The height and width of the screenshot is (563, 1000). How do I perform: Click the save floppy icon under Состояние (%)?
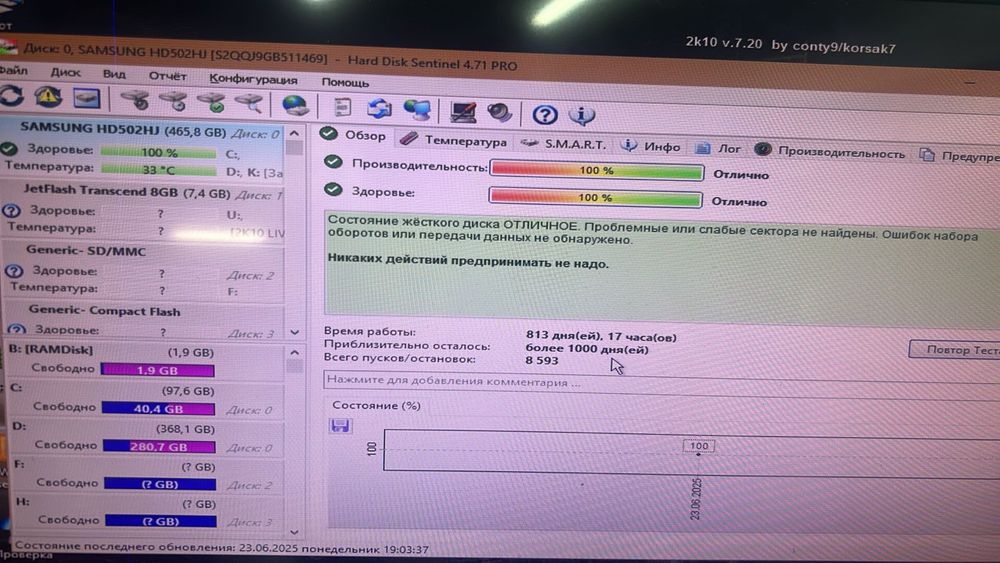(x=340, y=425)
